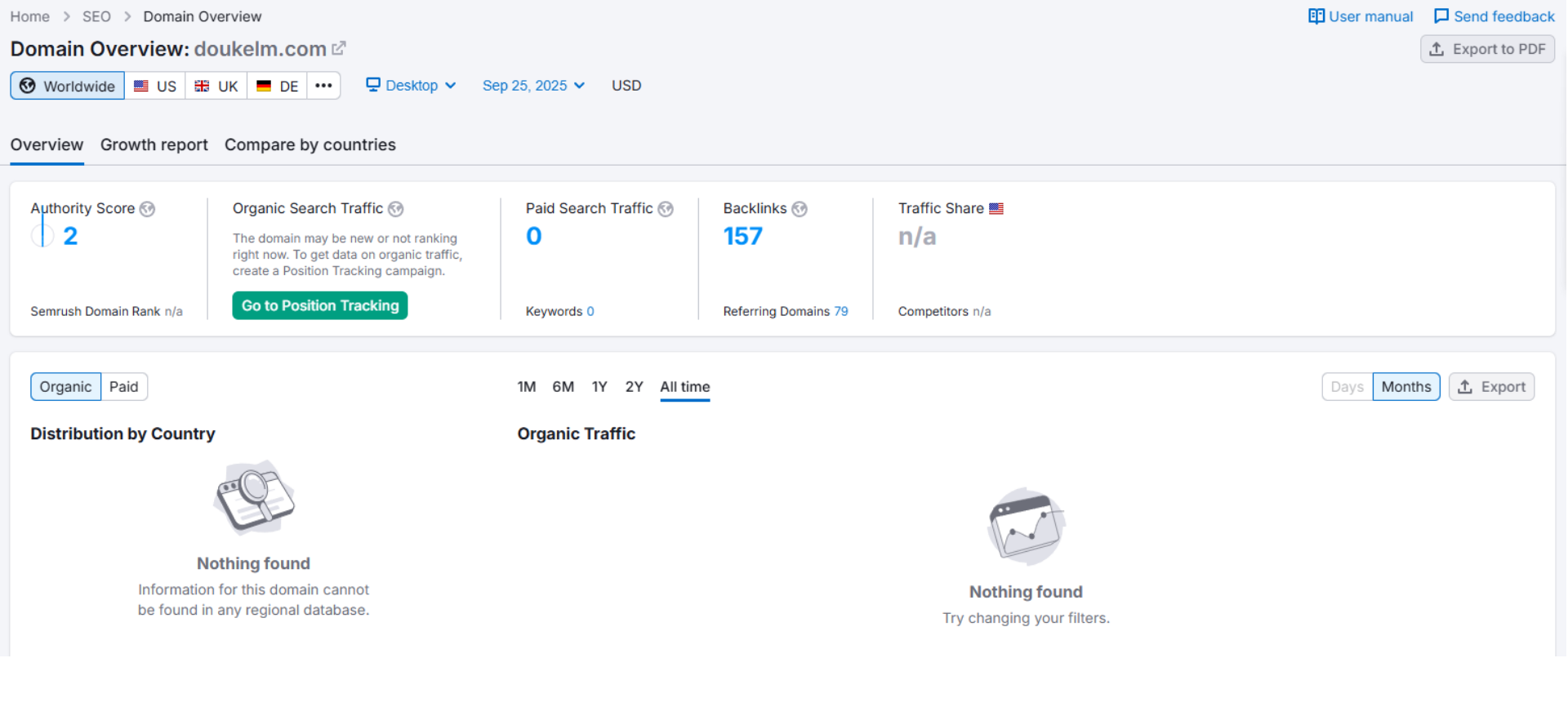Screen dimensions: 1568x707
Task: Go to Home breadcrumb
Action: [x=30, y=16]
